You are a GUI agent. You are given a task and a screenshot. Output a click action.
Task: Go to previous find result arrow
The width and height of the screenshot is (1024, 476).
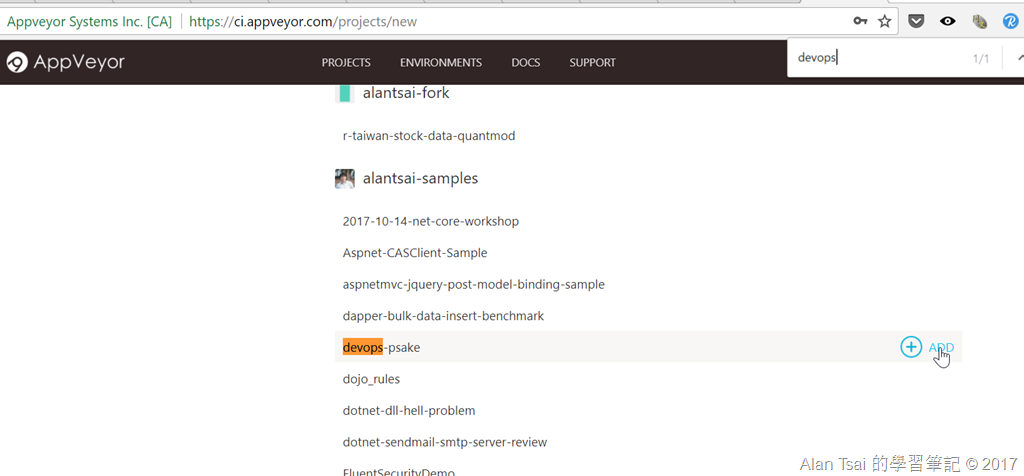pyautogui.click(x=1019, y=59)
